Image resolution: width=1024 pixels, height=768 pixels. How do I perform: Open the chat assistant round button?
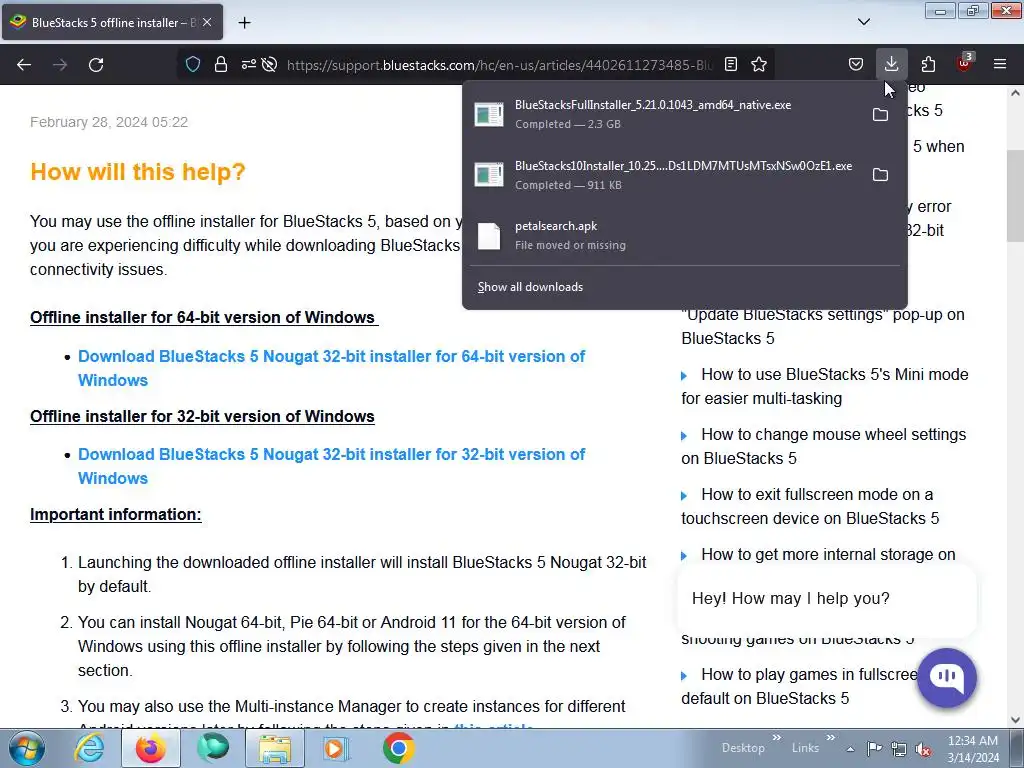pos(947,678)
